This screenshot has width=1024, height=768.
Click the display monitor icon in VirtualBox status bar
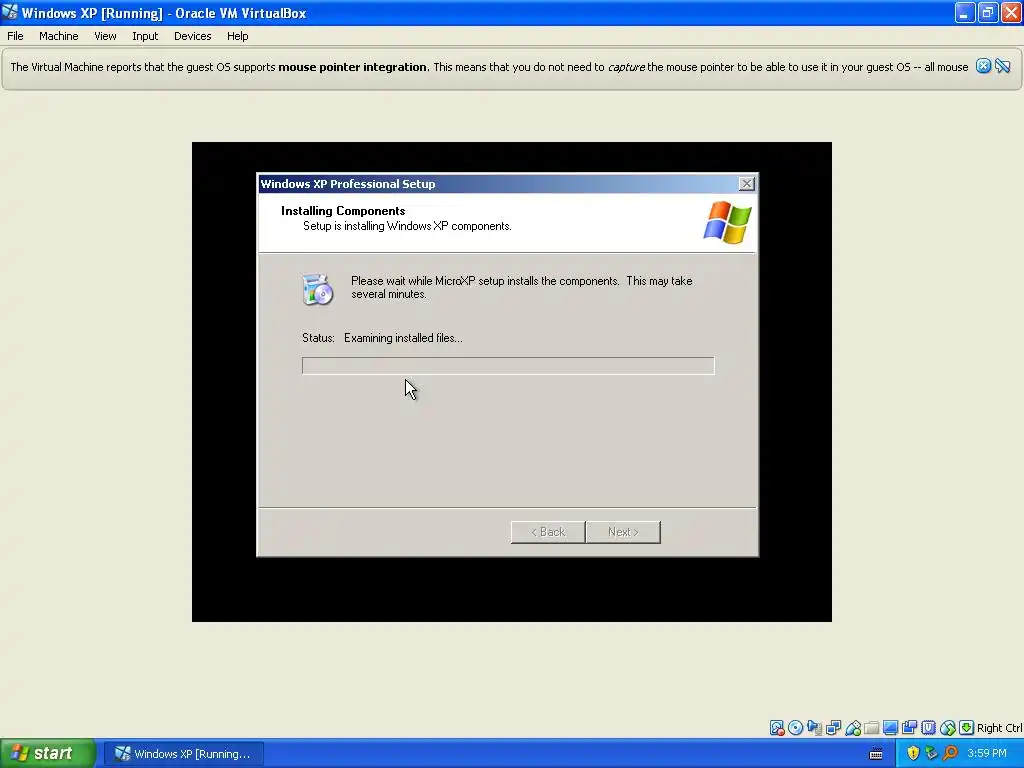(x=891, y=728)
